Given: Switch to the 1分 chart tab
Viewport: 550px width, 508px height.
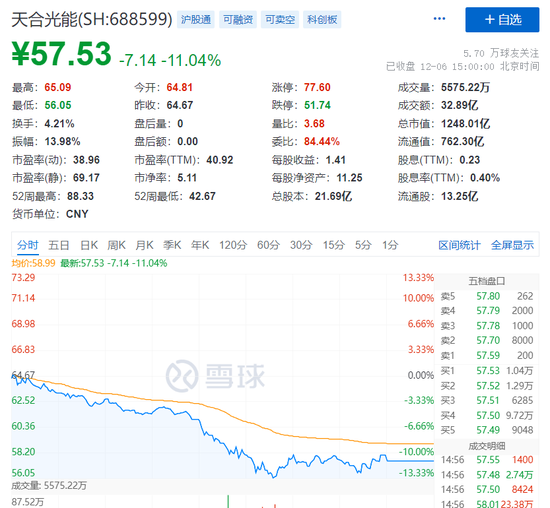Looking at the screenshot, I should click(x=390, y=245).
